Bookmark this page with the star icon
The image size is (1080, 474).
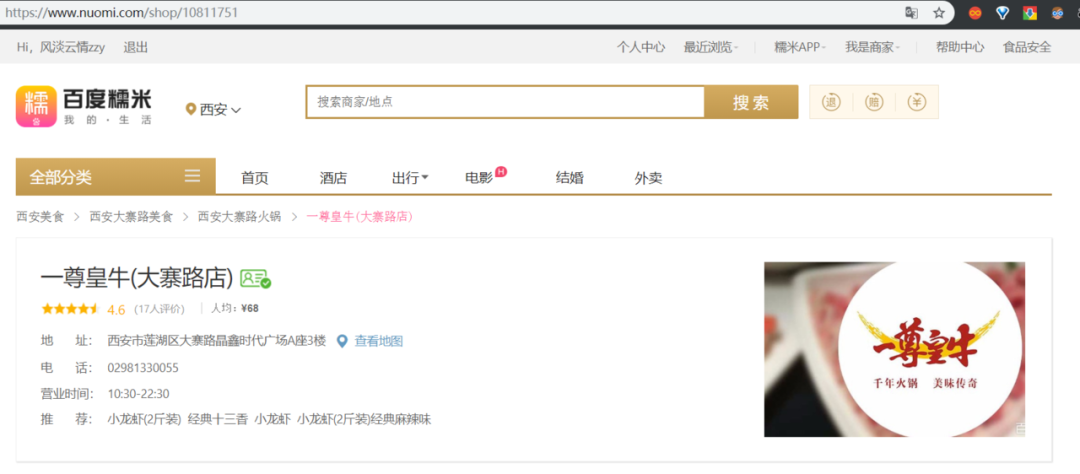(939, 12)
